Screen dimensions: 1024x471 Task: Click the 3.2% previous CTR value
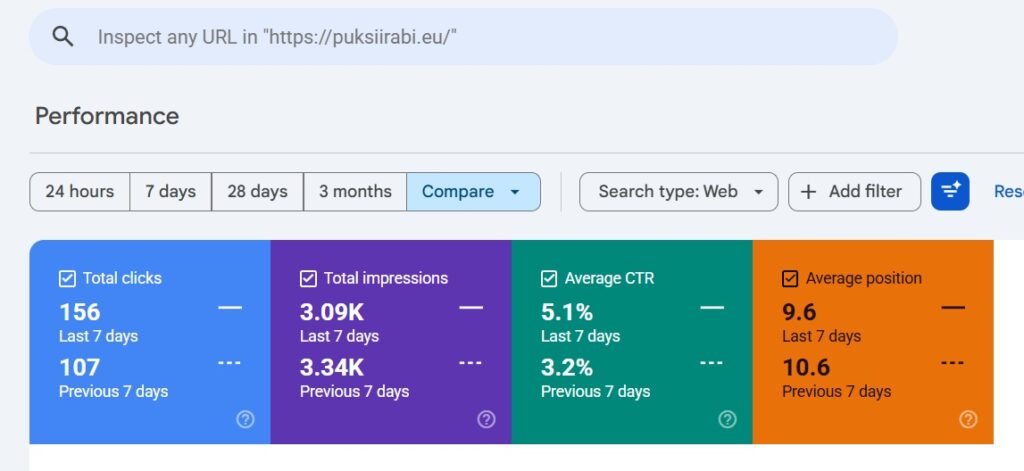[567, 368]
